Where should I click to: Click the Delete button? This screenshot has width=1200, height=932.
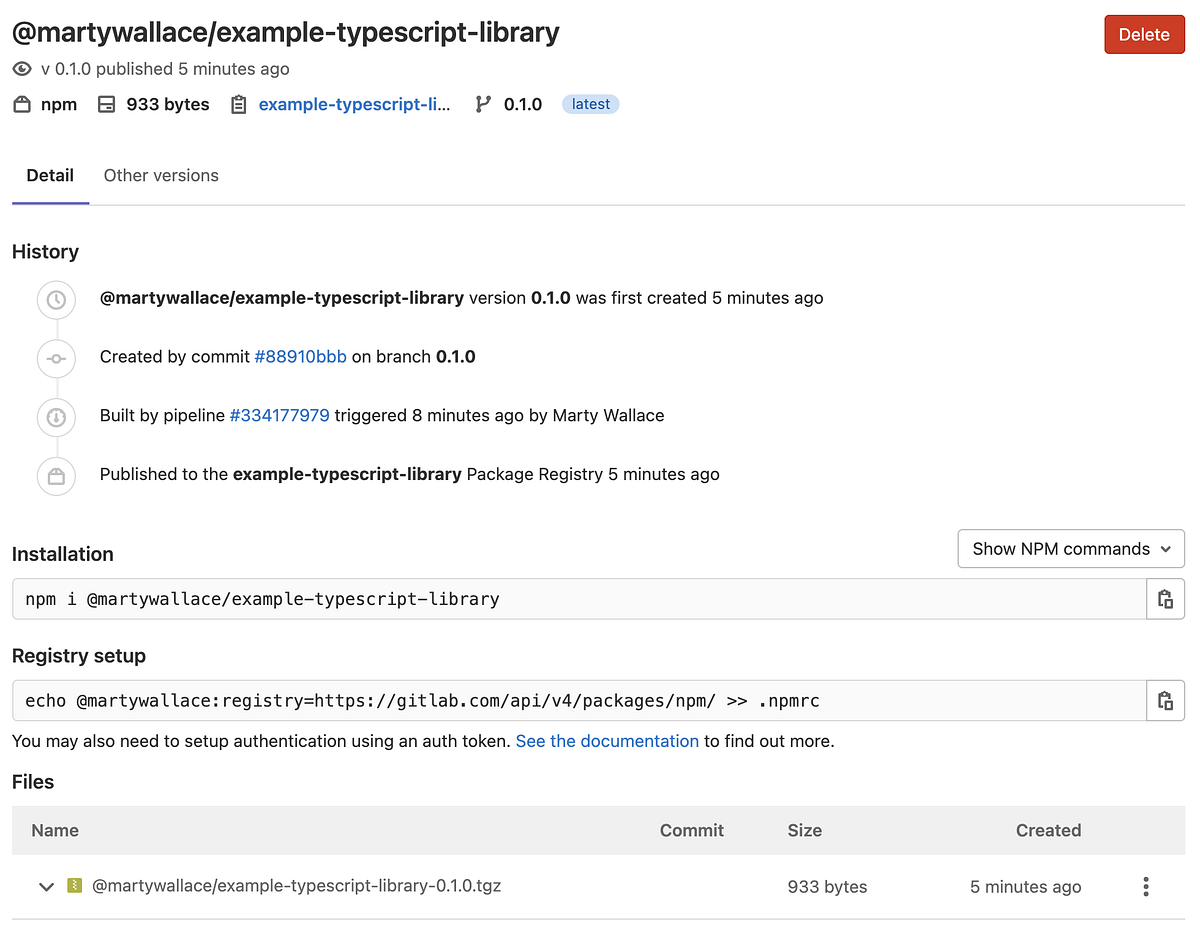1144,33
